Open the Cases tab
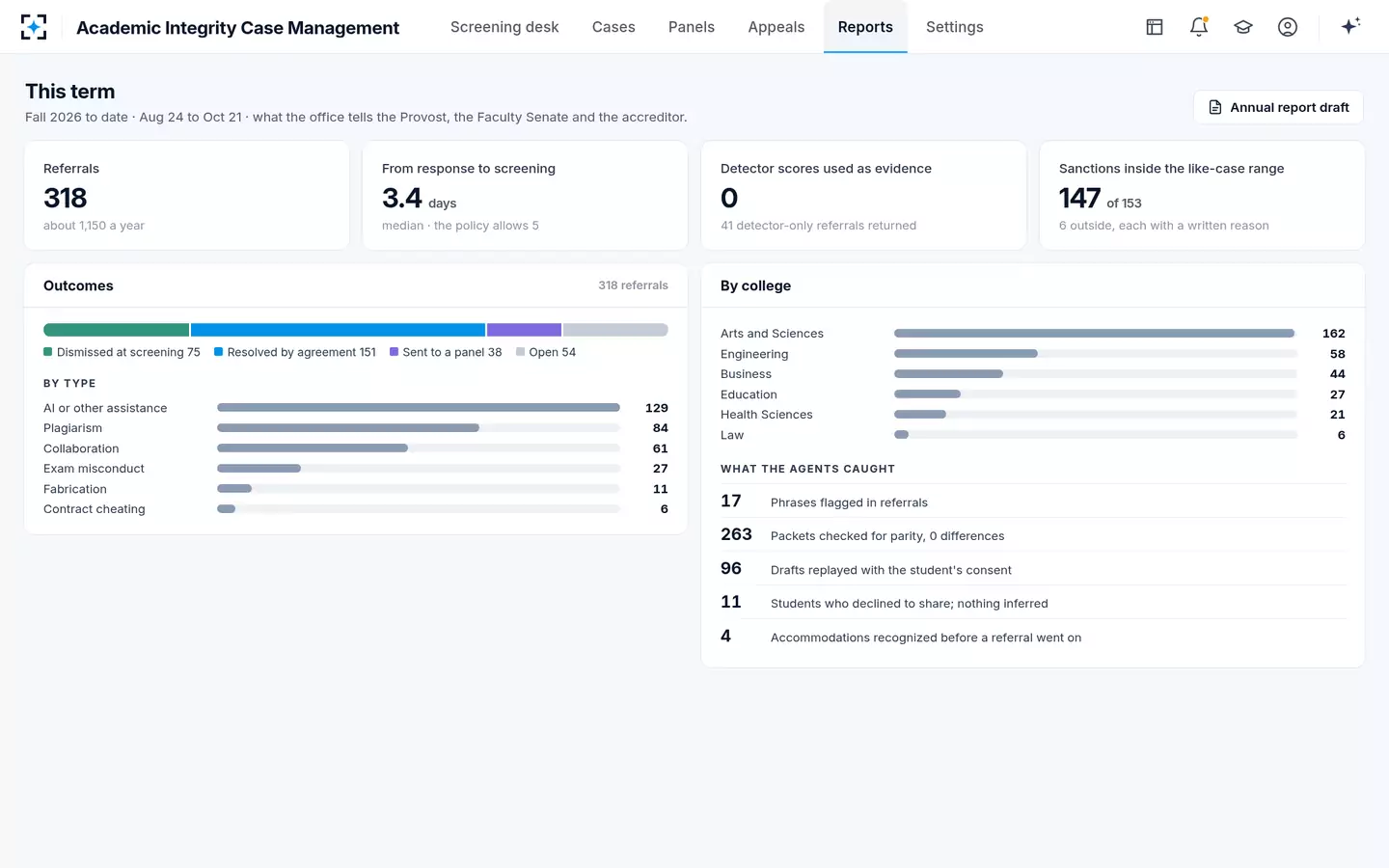This screenshot has width=1389, height=868. (x=613, y=27)
